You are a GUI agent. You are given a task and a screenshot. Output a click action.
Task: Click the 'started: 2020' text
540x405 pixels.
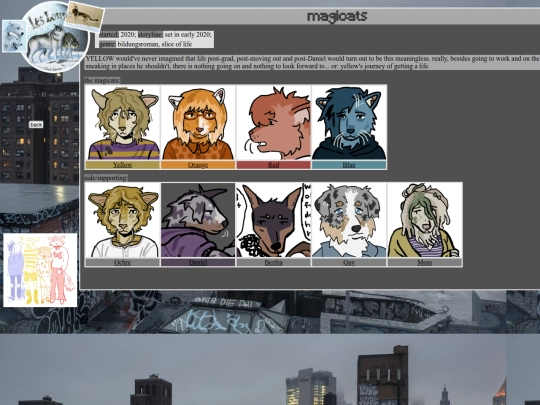point(118,35)
